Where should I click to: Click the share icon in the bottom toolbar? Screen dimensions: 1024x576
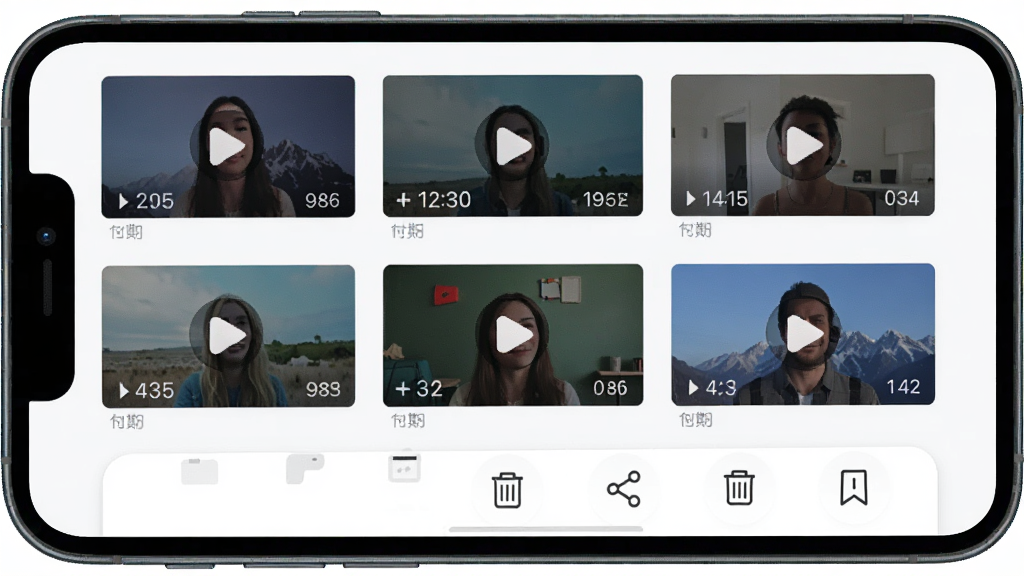point(624,488)
